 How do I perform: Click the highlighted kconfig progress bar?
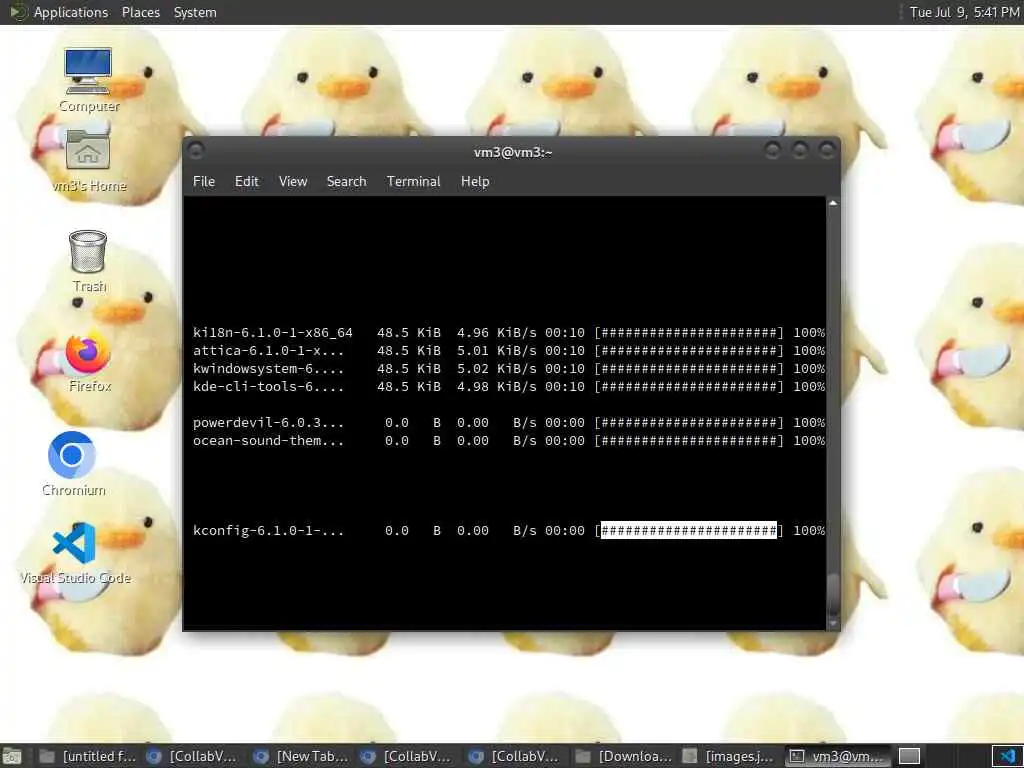tap(689, 530)
